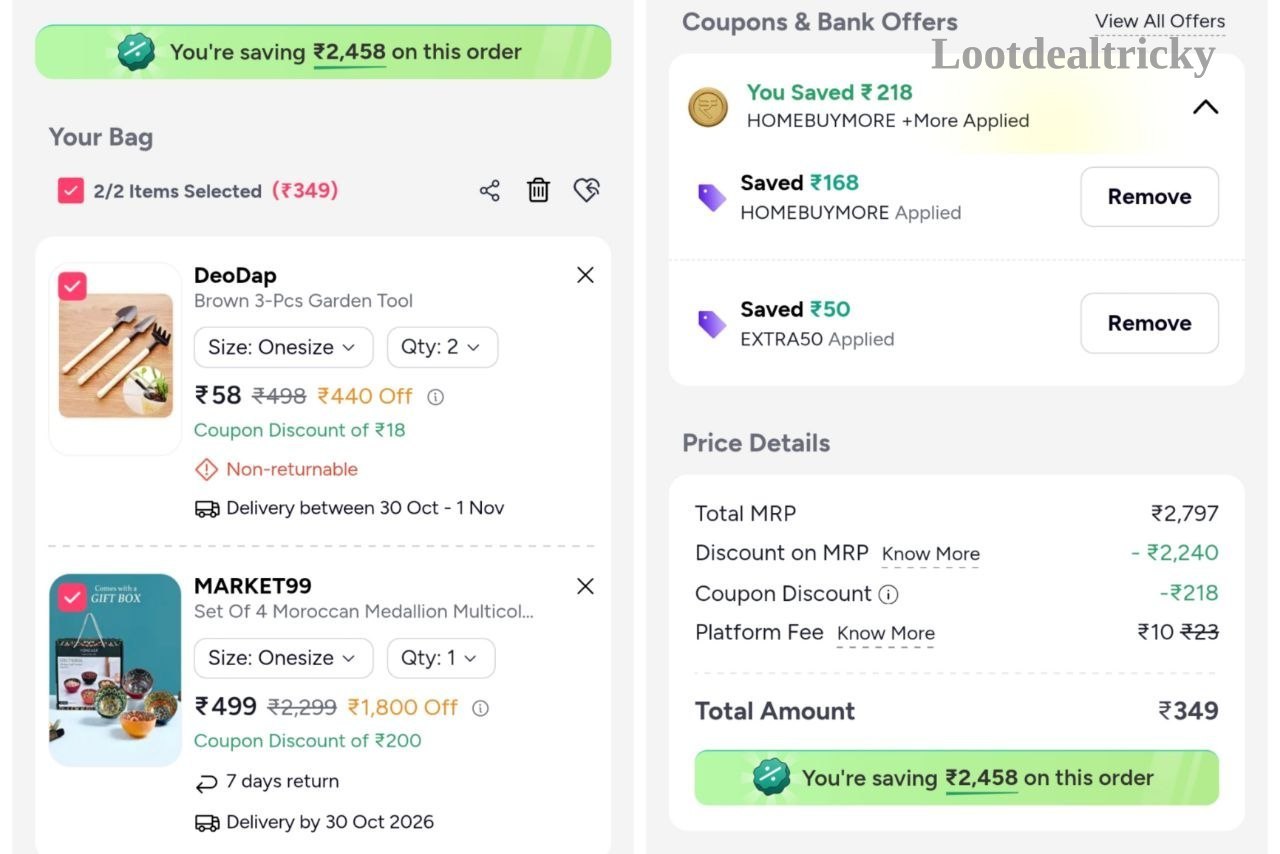
Task: Open DeoDap Size: Onesize dropdown
Action: click(x=283, y=347)
